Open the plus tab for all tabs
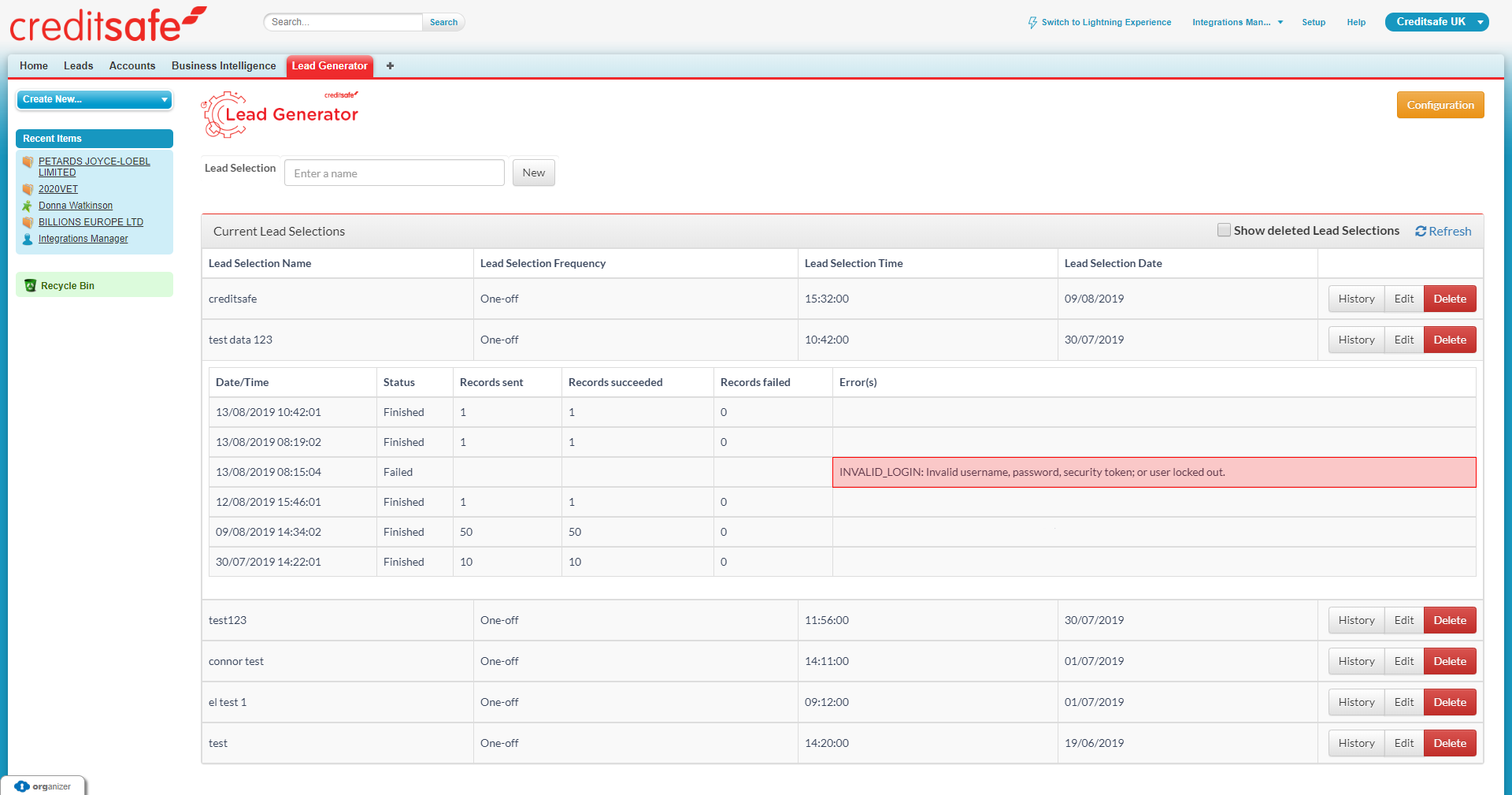1512x795 pixels. (x=390, y=66)
